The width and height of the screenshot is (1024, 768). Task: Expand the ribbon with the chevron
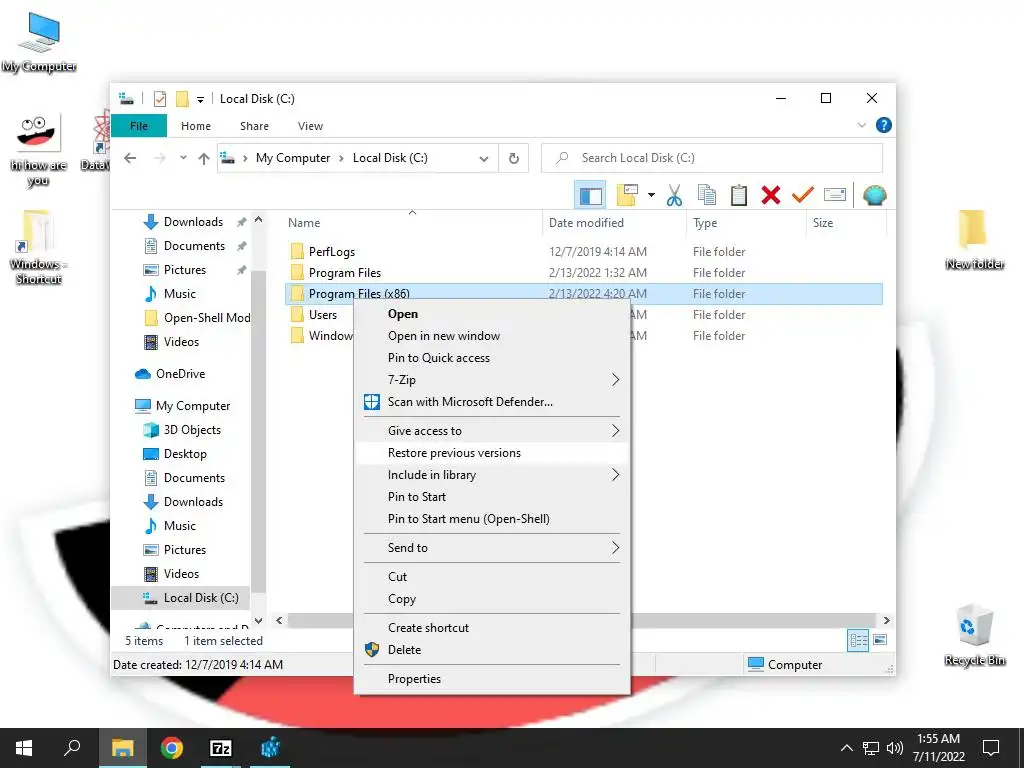click(x=861, y=125)
